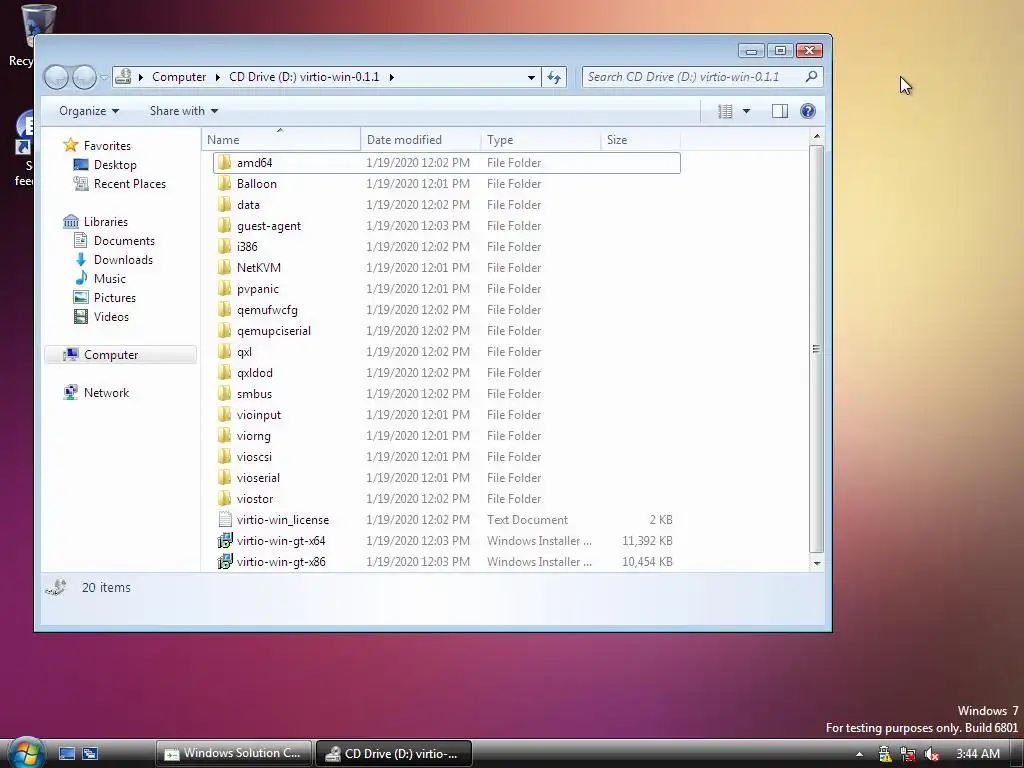The image size is (1024, 768).
Task: Select the qemupciserial folder icon
Action: 224,330
